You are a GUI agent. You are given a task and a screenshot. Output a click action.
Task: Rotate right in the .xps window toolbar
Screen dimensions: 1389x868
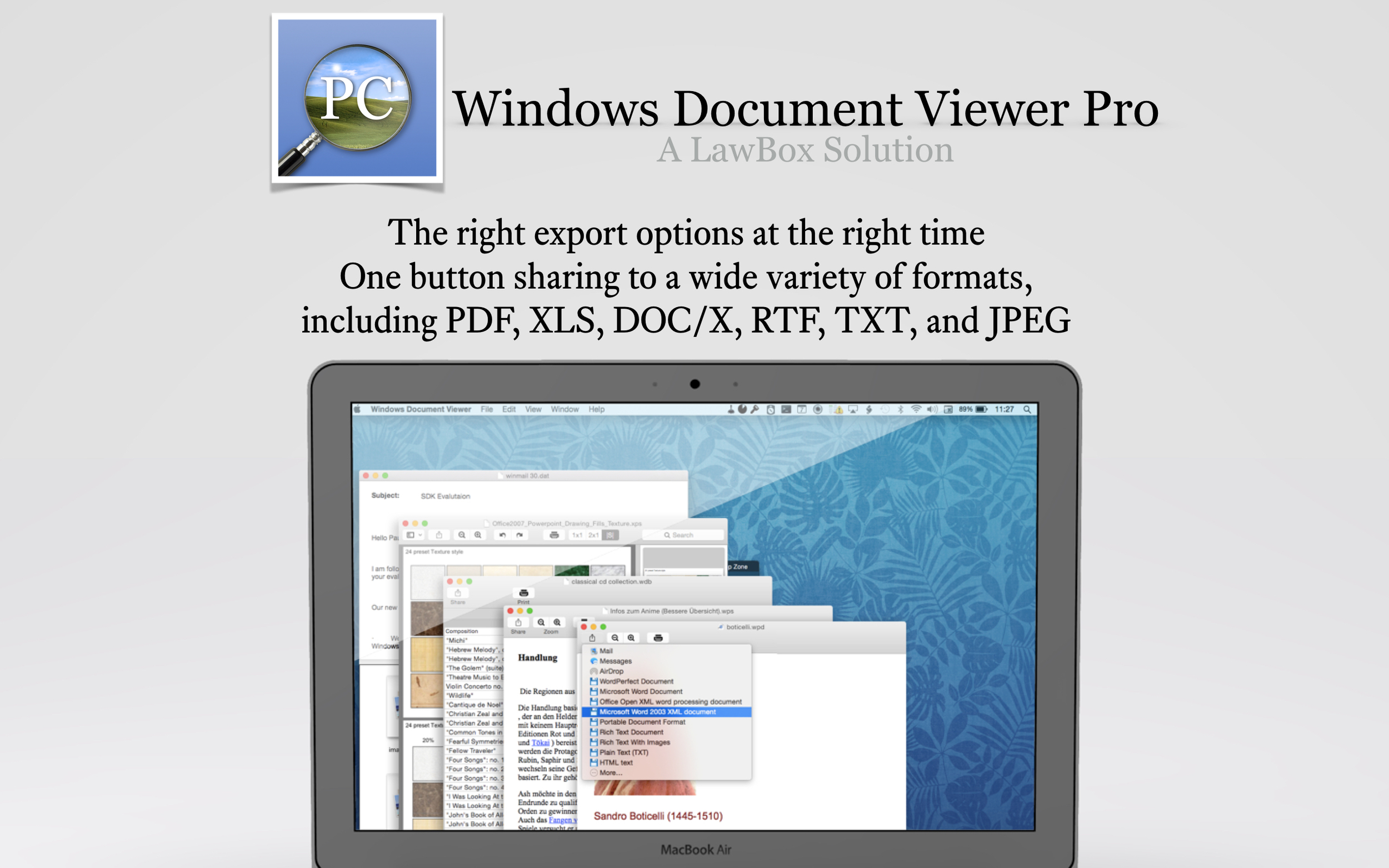[x=519, y=535]
